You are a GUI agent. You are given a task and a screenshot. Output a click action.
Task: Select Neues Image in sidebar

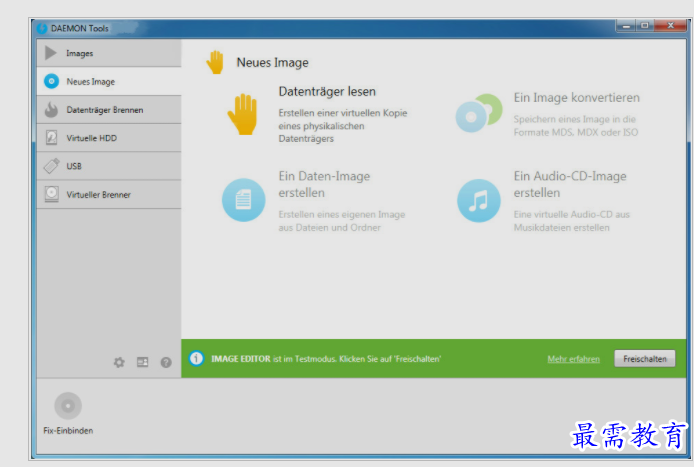pyautogui.click(x=109, y=81)
